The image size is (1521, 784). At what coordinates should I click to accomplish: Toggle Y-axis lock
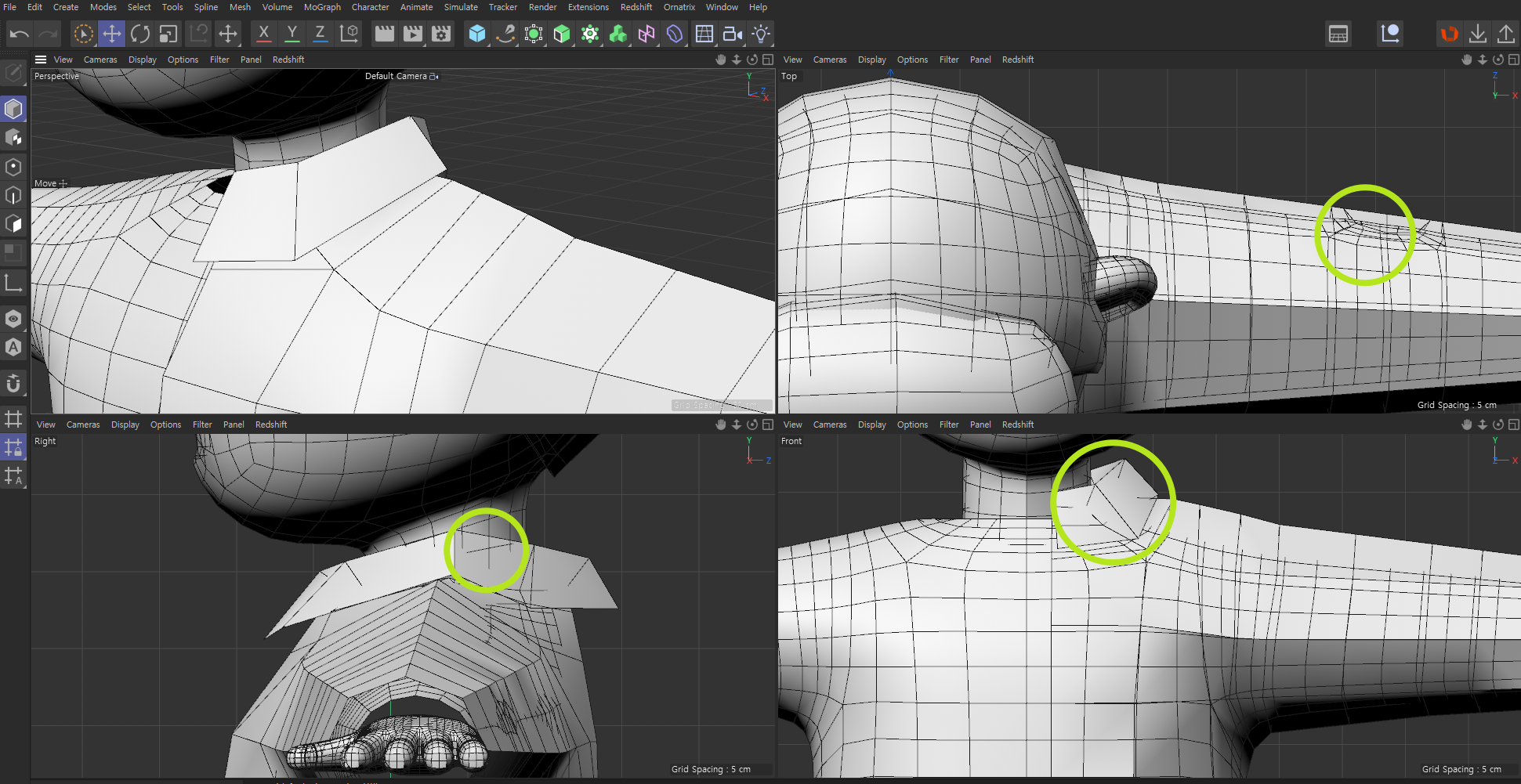tap(292, 34)
